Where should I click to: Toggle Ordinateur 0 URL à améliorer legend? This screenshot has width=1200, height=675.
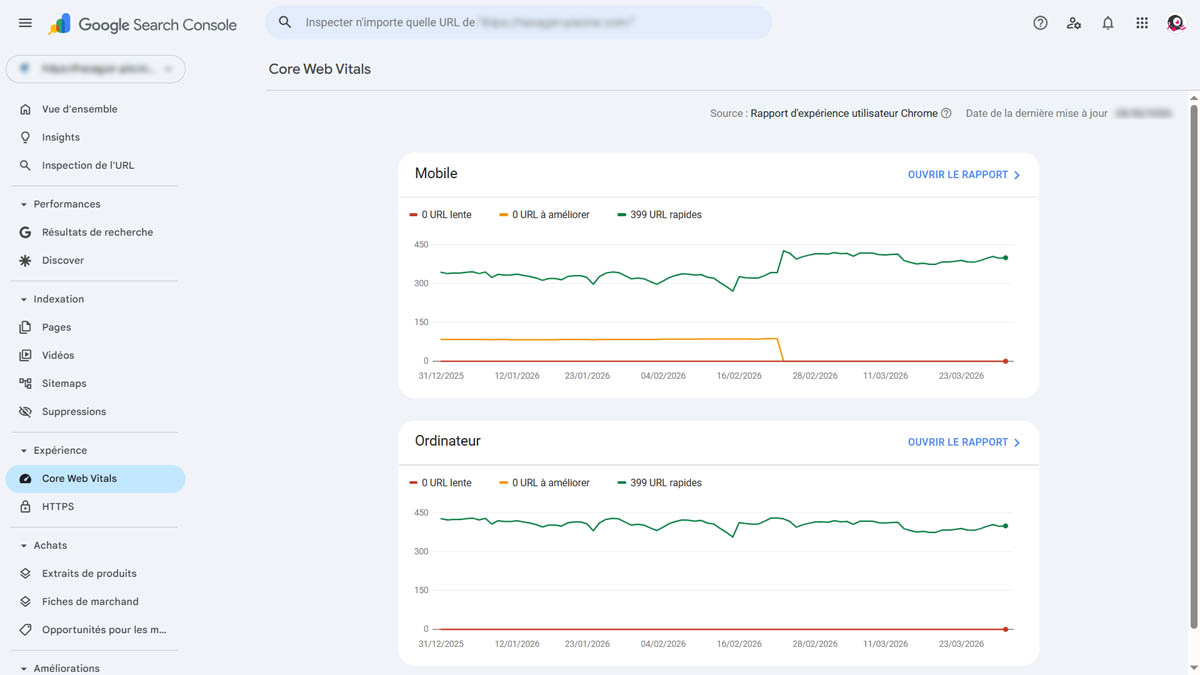pos(544,483)
